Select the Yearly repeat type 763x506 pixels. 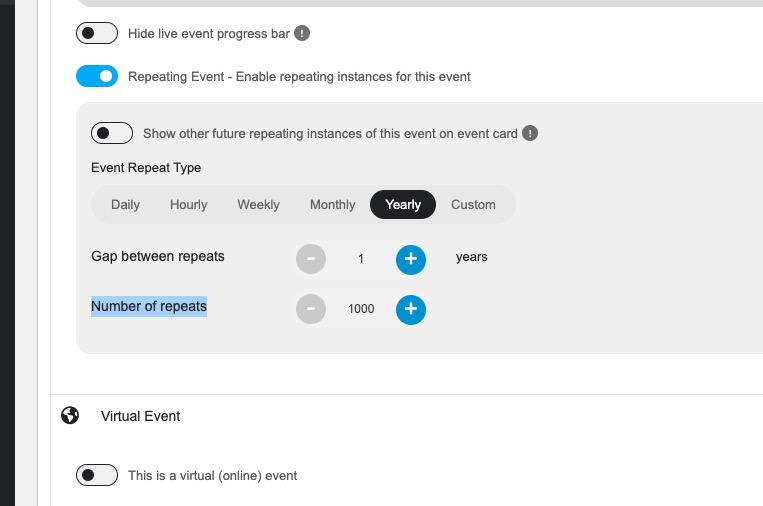403,204
